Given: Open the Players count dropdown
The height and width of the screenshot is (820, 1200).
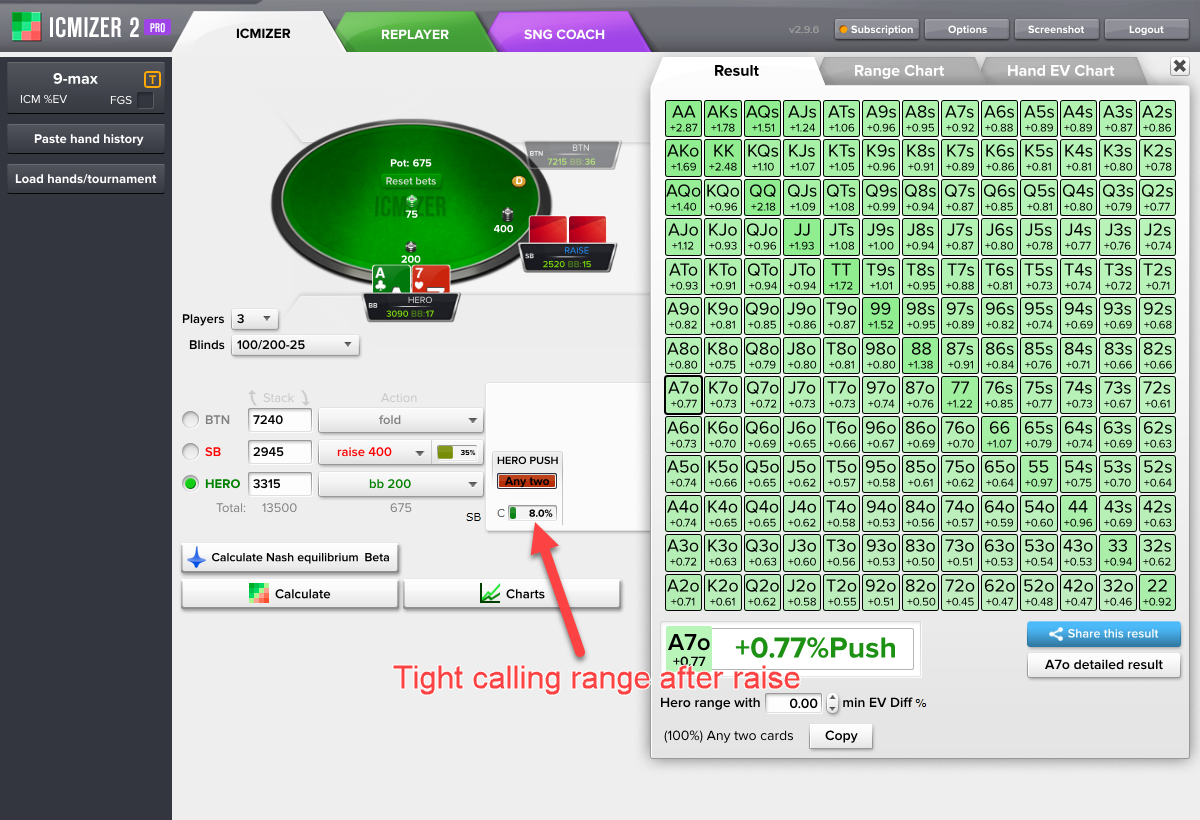Looking at the screenshot, I should tap(254, 319).
